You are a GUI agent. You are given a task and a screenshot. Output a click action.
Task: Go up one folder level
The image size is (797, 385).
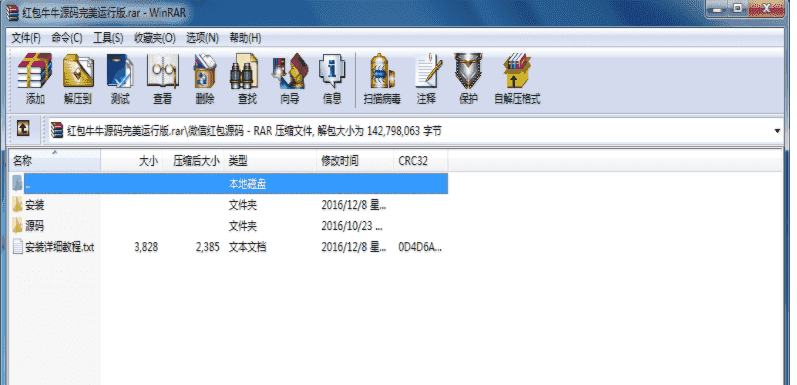coord(22,129)
